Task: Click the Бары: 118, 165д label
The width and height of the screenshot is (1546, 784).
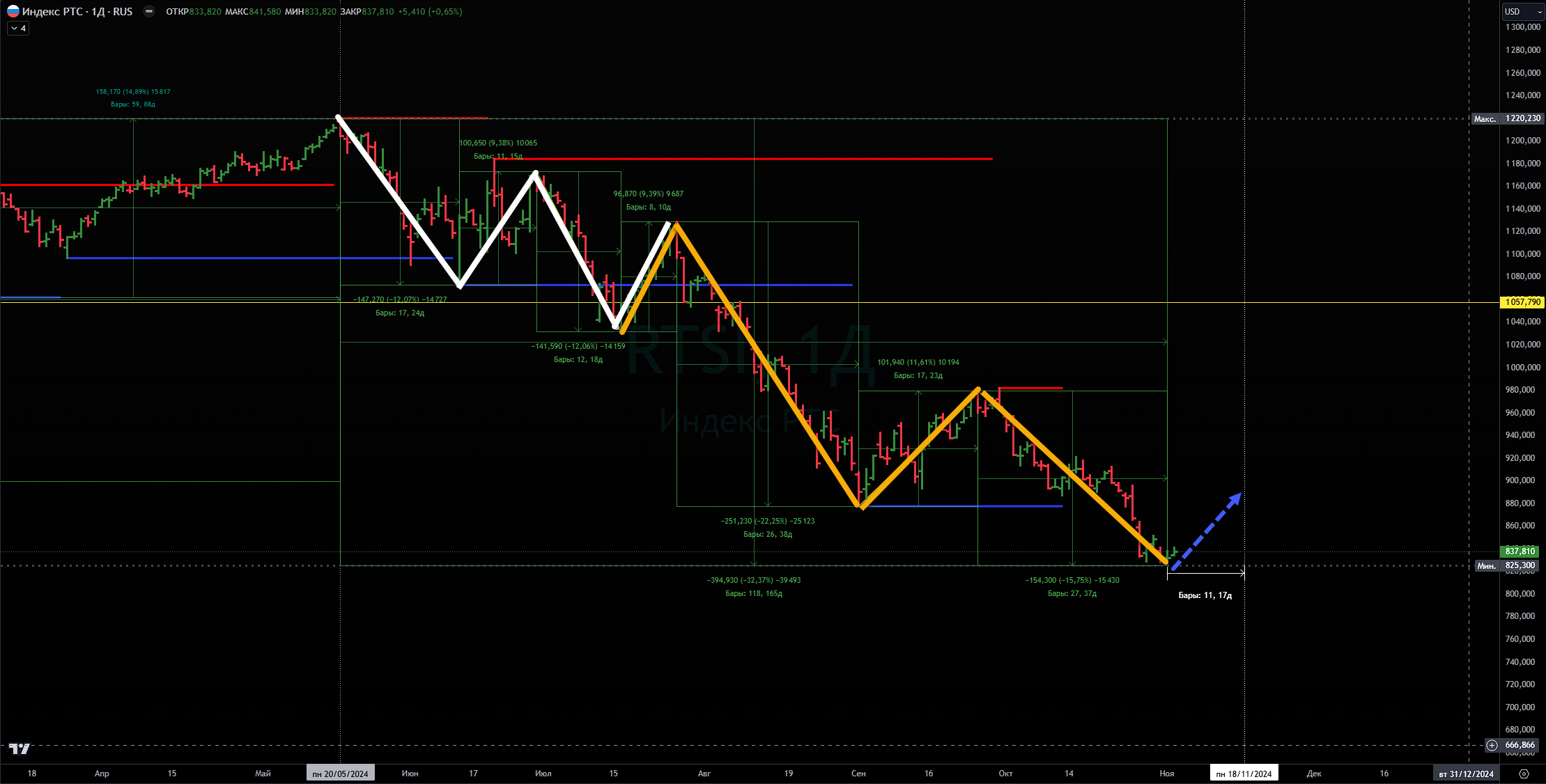Action: [754, 593]
